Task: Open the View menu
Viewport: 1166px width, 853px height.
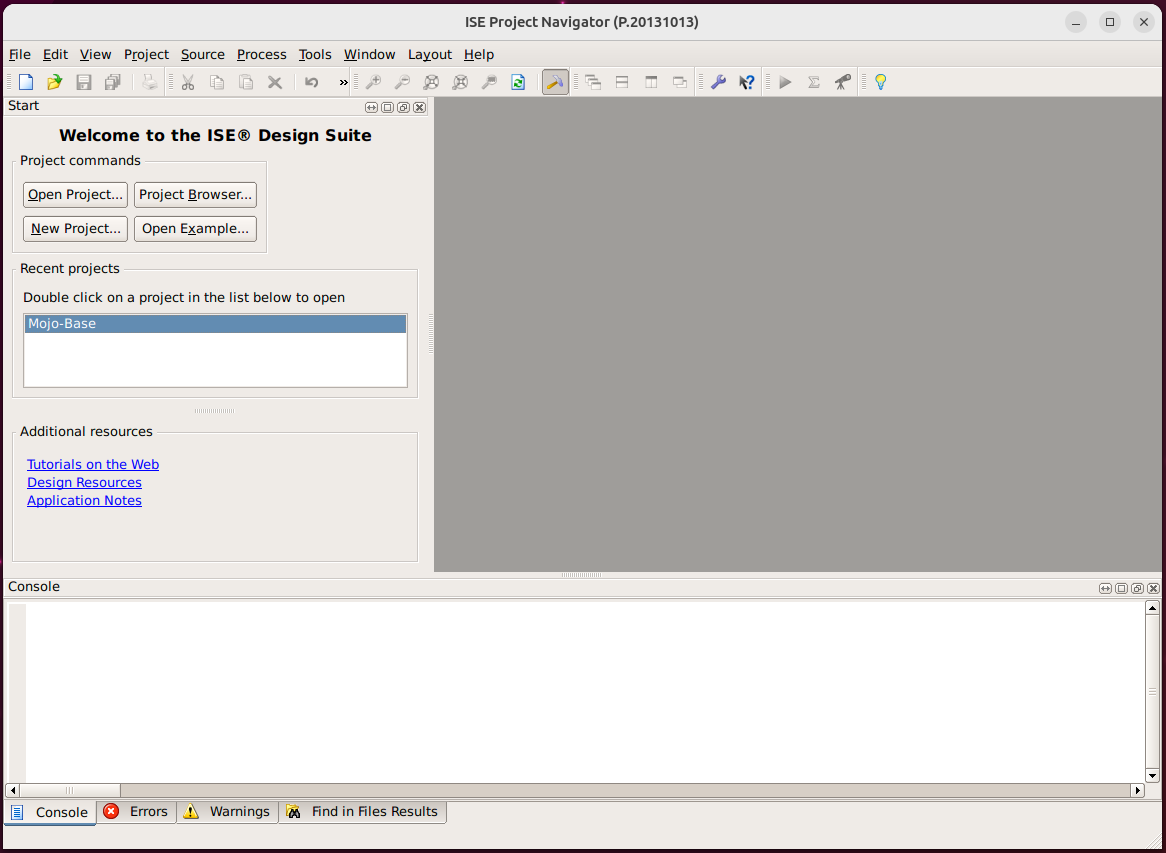Action: pos(96,54)
